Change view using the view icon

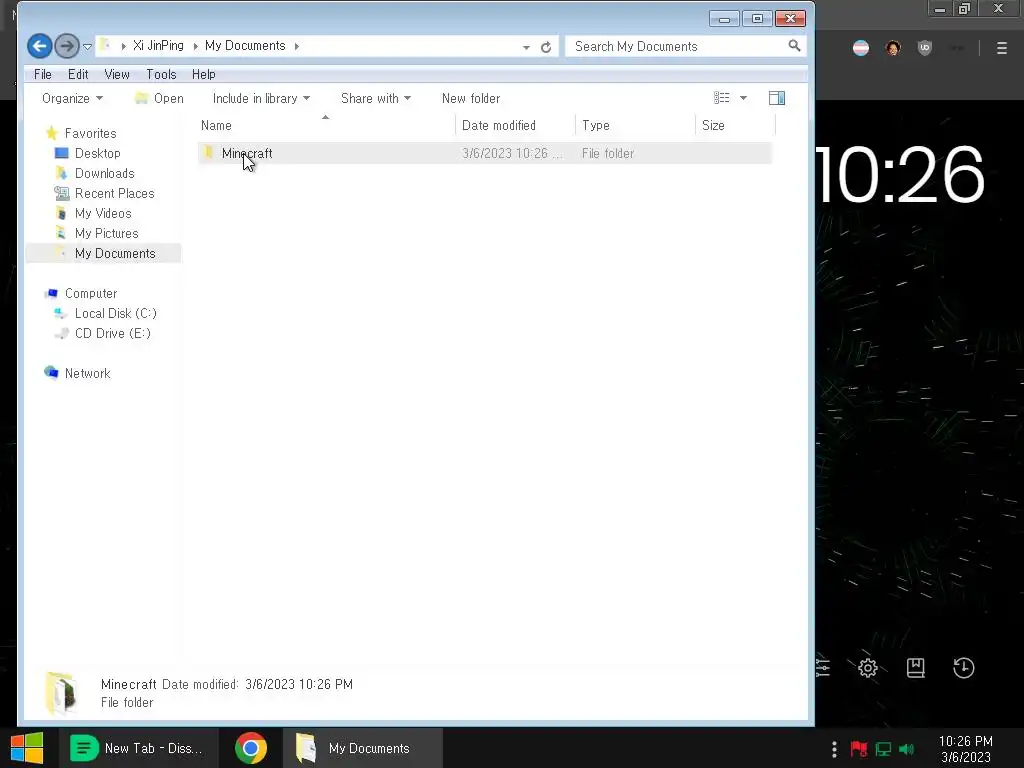point(722,98)
